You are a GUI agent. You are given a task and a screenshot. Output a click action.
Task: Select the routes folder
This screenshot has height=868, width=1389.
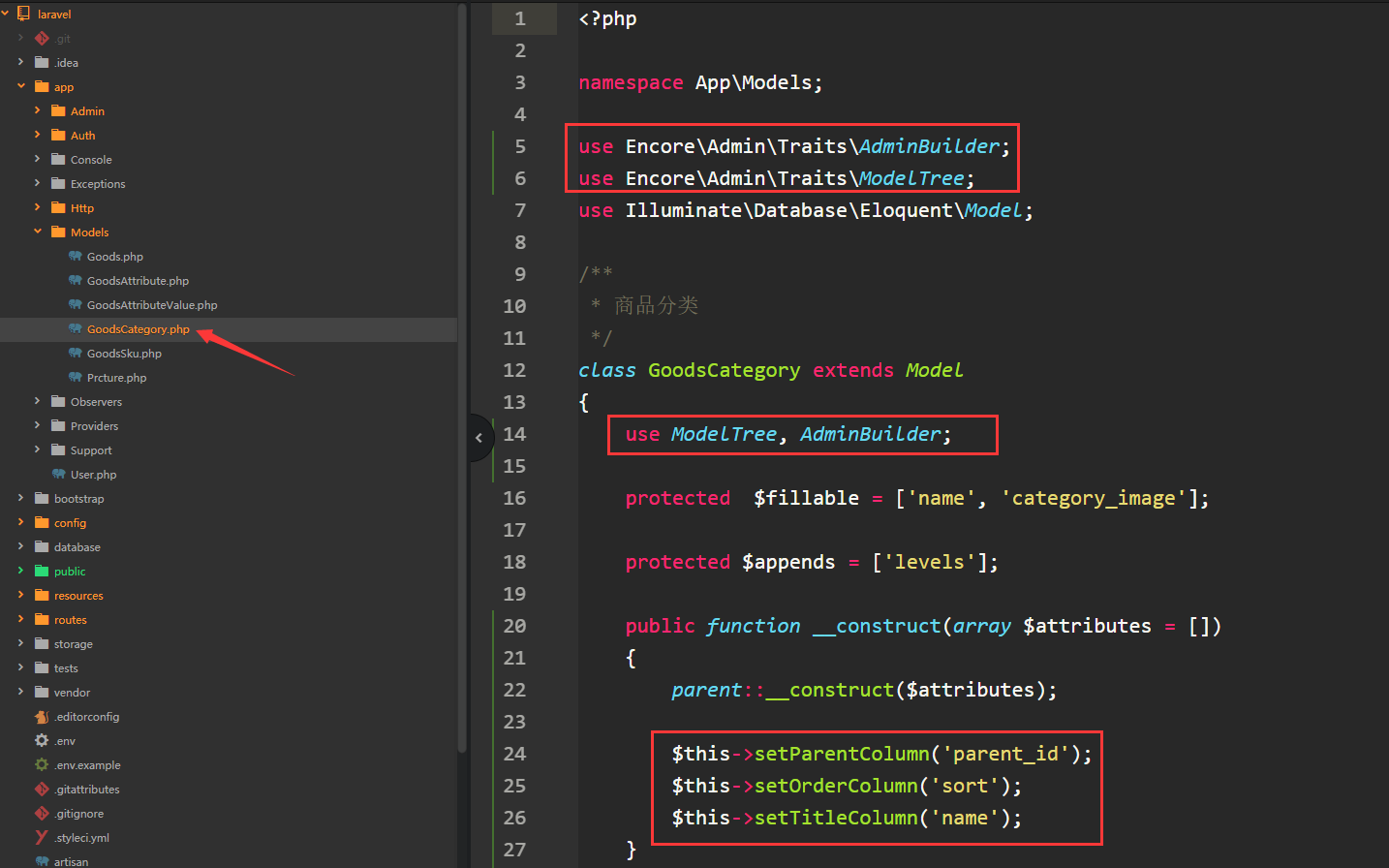click(x=71, y=620)
